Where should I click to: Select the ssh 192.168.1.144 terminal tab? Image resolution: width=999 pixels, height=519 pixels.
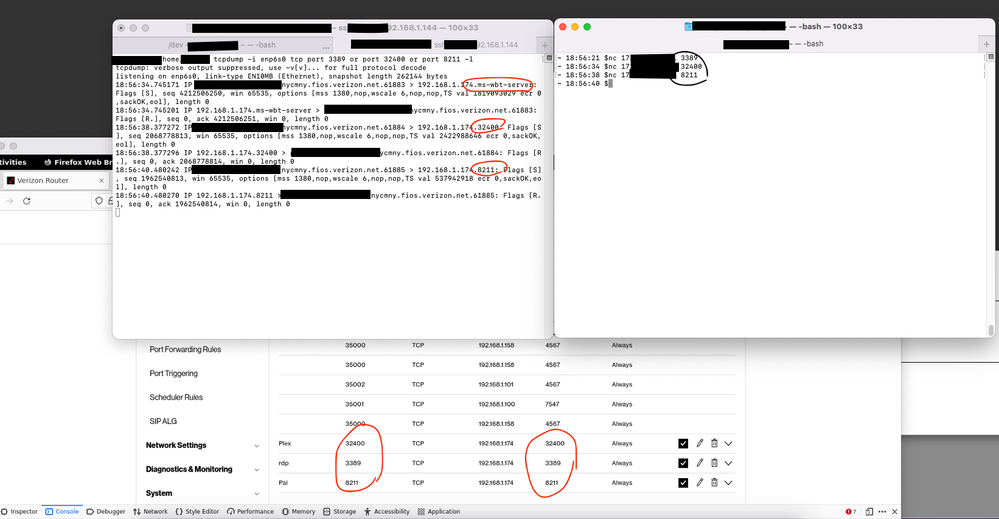pyautogui.click(x=435, y=45)
